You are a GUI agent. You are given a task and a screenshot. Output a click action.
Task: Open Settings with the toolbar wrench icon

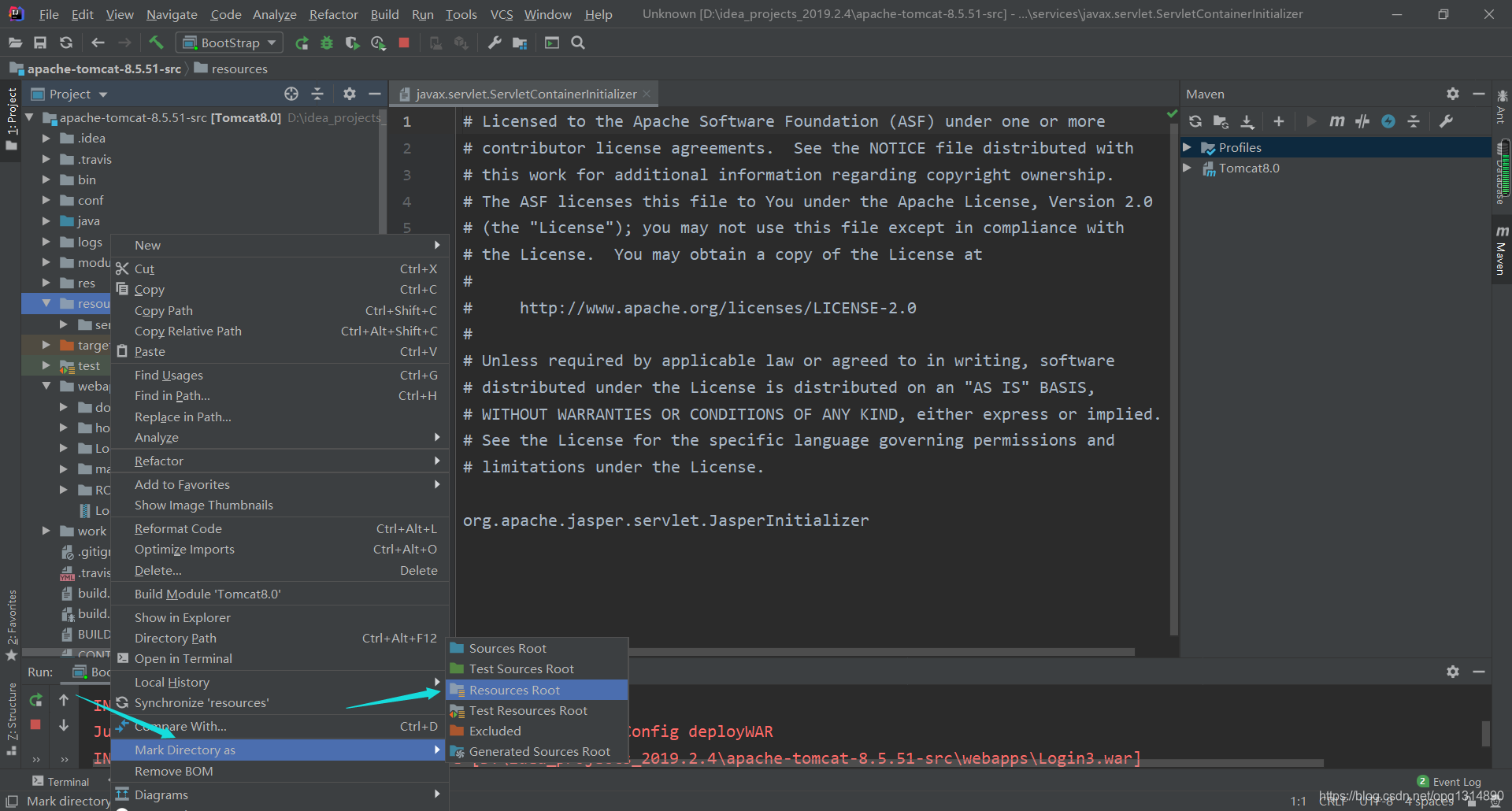[x=495, y=43]
